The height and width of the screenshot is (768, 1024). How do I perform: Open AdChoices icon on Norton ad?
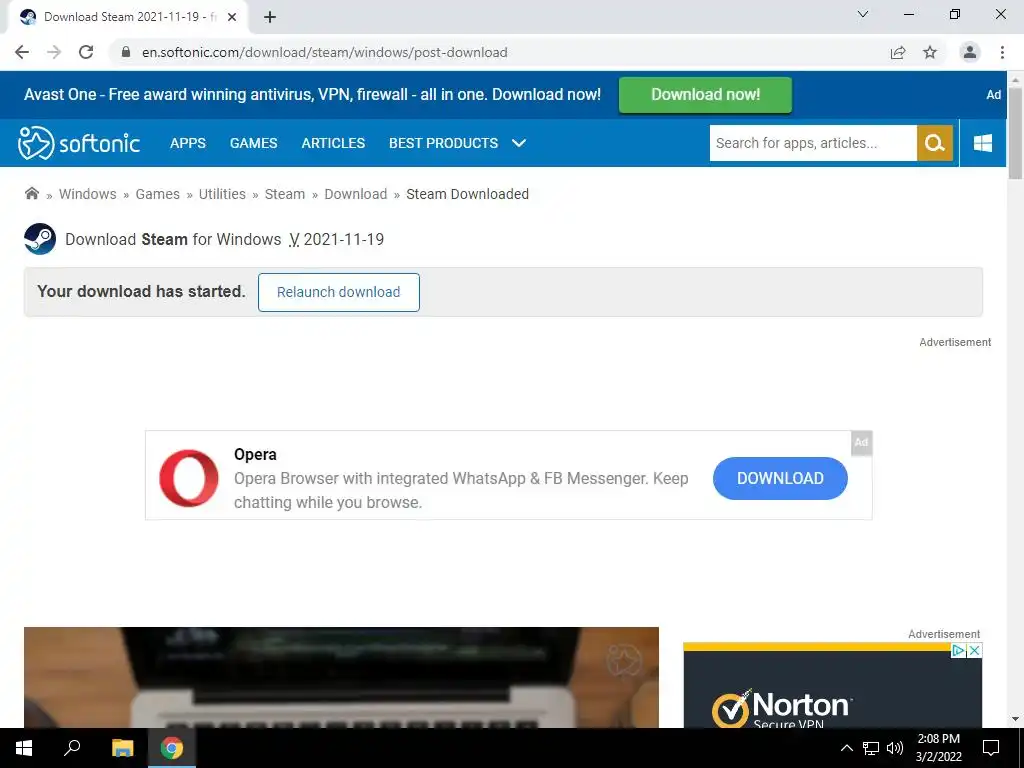pos(958,650)
